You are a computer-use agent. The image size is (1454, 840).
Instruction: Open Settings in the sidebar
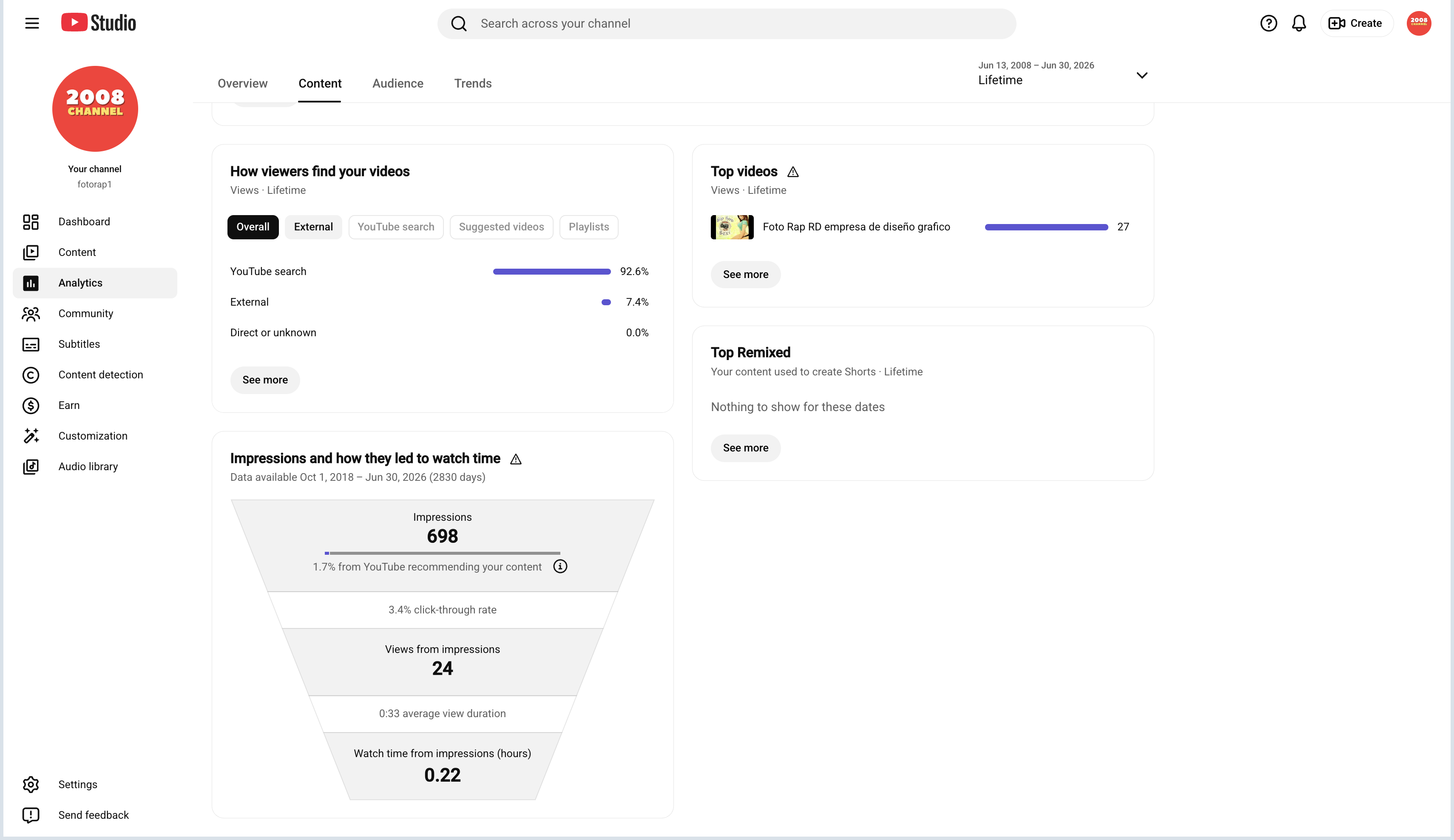tap(95, 784)
